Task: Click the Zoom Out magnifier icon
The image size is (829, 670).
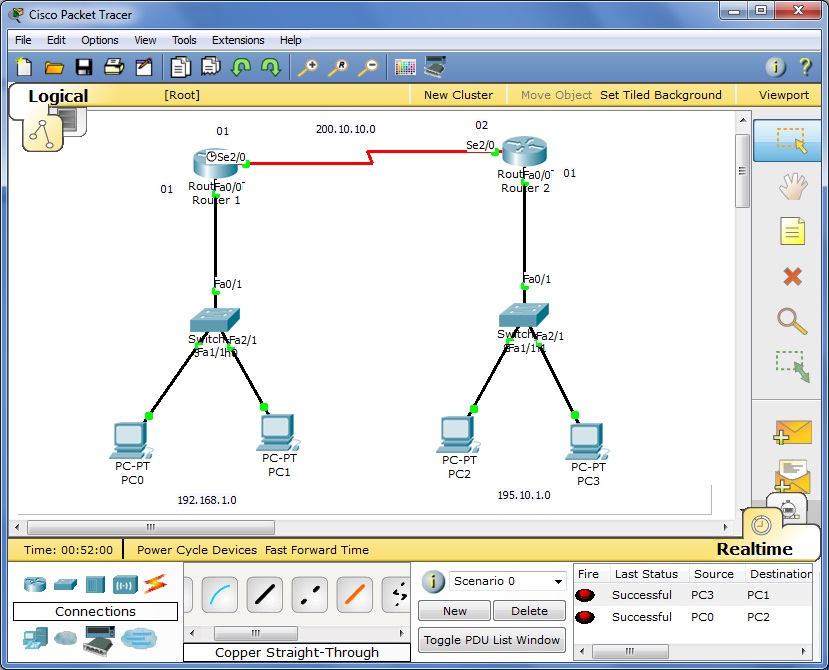Action: pyautogui.click(x=369, y=67)
